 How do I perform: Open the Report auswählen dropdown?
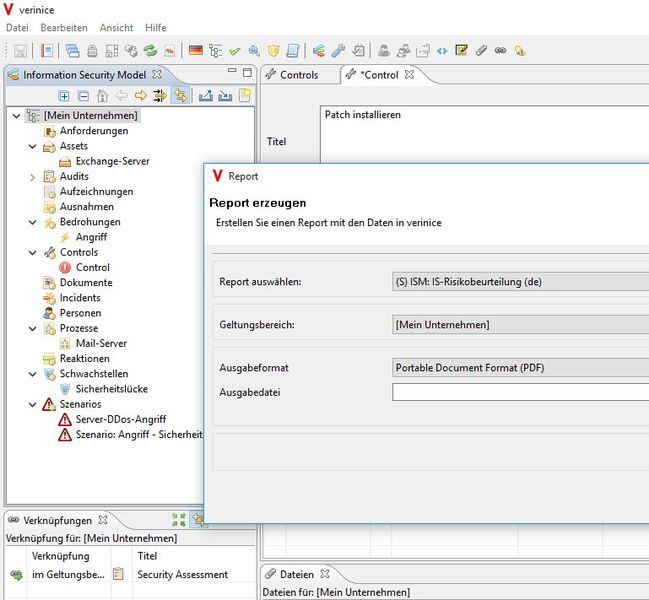(520, 282)
